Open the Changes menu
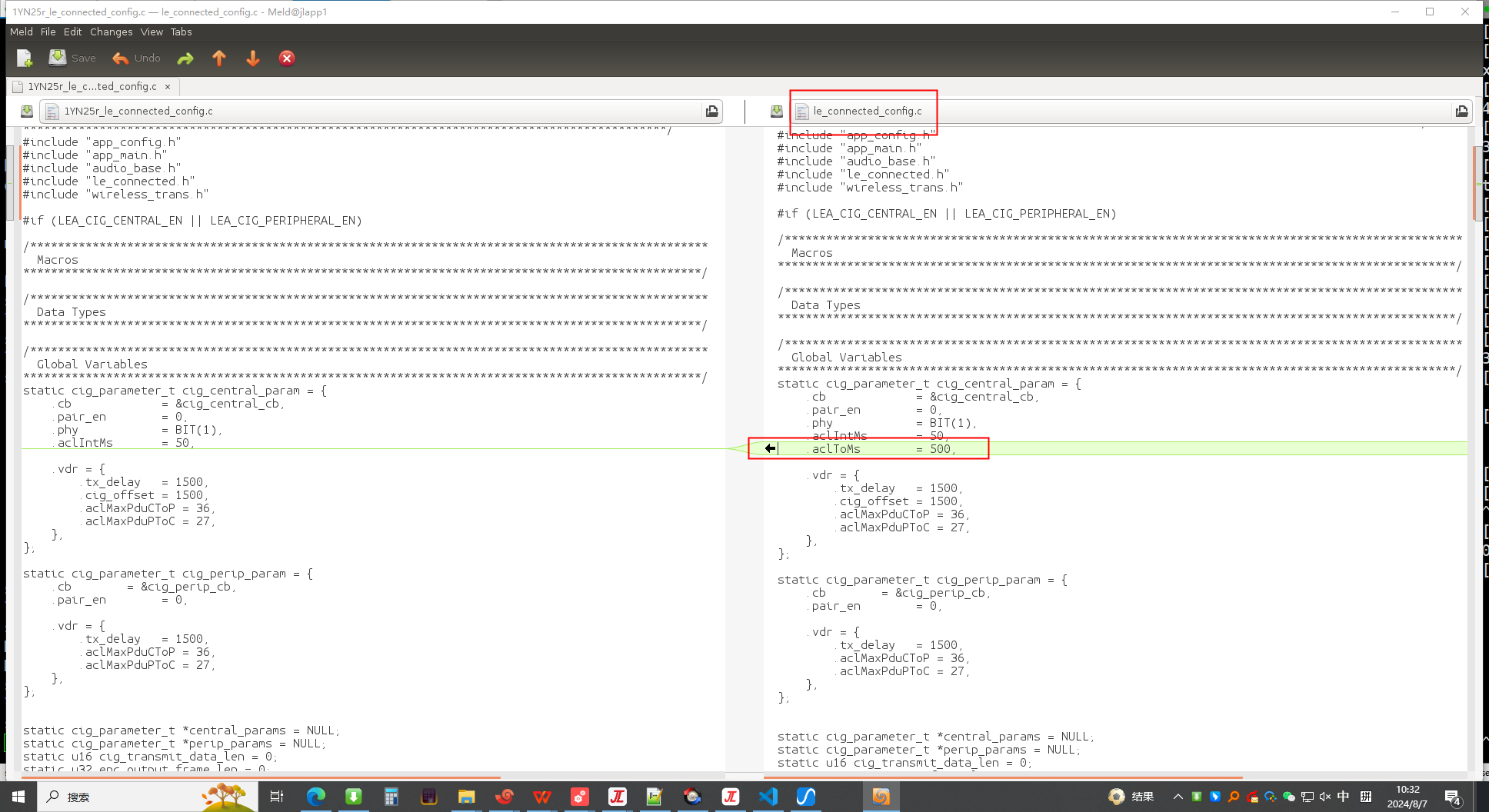The image size is (1489, 812). pyautogui.click(x=112, y=32)
